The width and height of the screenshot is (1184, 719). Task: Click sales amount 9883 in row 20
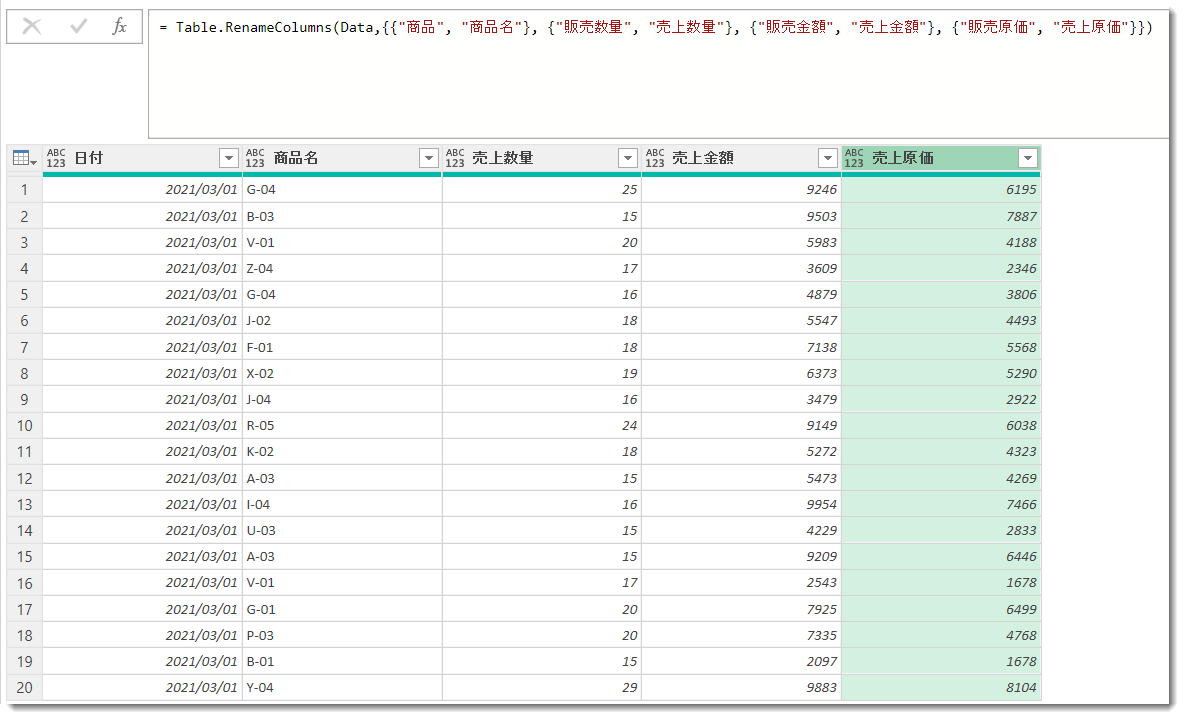741,687
